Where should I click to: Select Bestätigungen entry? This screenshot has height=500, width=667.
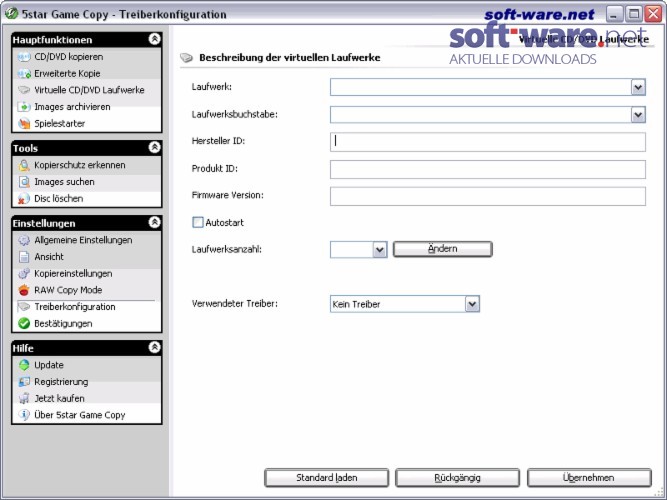point(63,323)
